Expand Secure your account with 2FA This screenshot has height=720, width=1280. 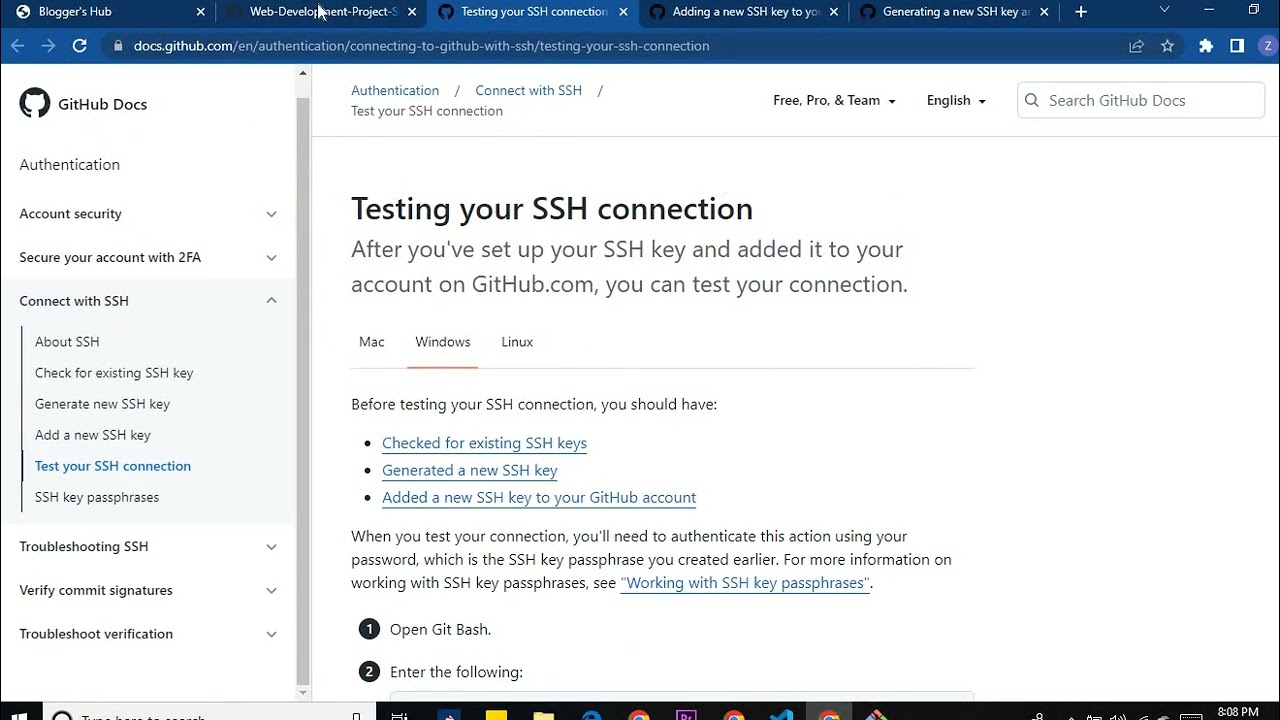148,257
